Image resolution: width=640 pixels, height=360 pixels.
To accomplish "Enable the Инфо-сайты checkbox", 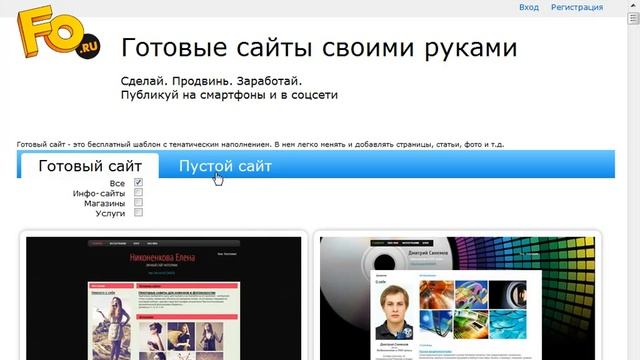I will point(138,192).
